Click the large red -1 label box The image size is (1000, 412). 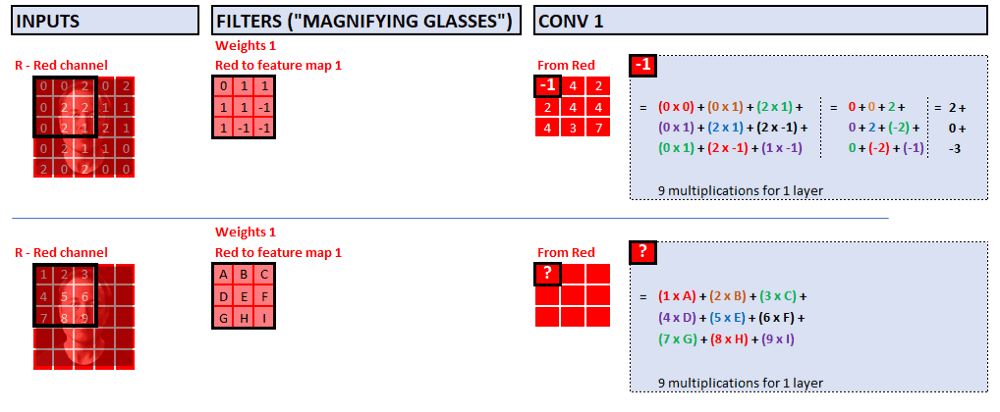coord(643,66)
